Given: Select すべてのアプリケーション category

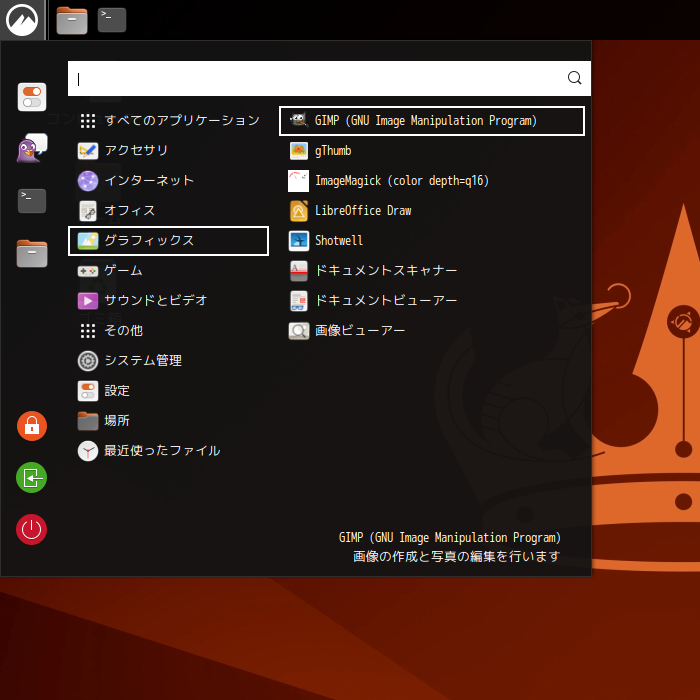Looking at the screenshot, I should 168,121.
